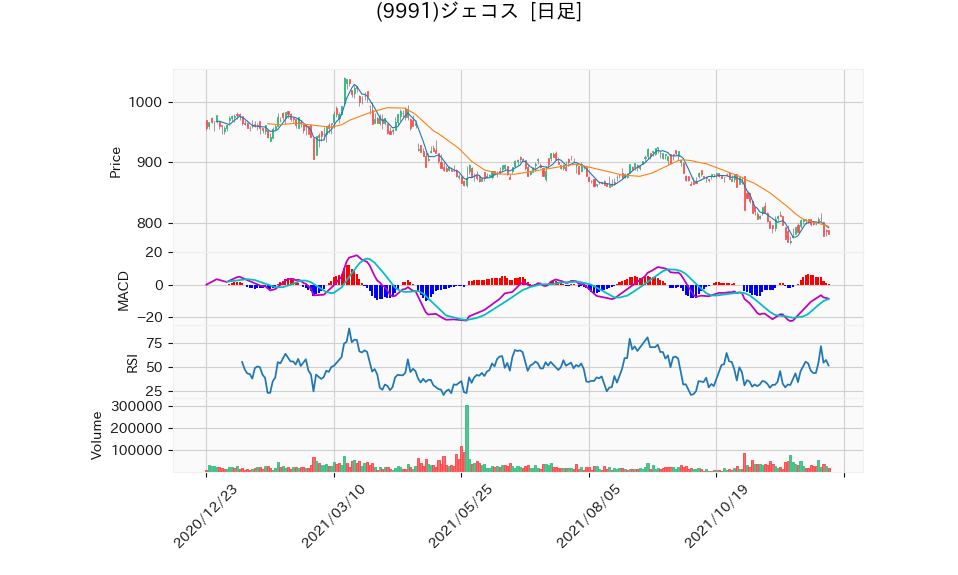Click the 2021/08/05 date label
This screenshot has height=575, width=958.
(588, 516)
